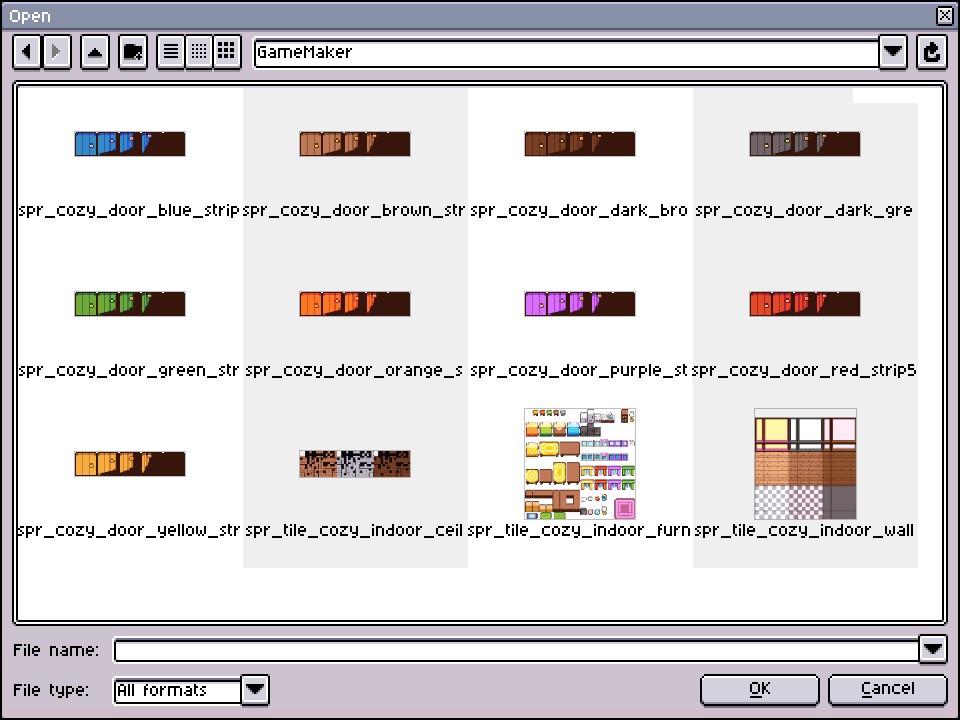Select the dark brown door sprite thumbnail
Image resolution: width=960 pixels, height=720 pixels.
pyautogui.click(x=580, y=144)
